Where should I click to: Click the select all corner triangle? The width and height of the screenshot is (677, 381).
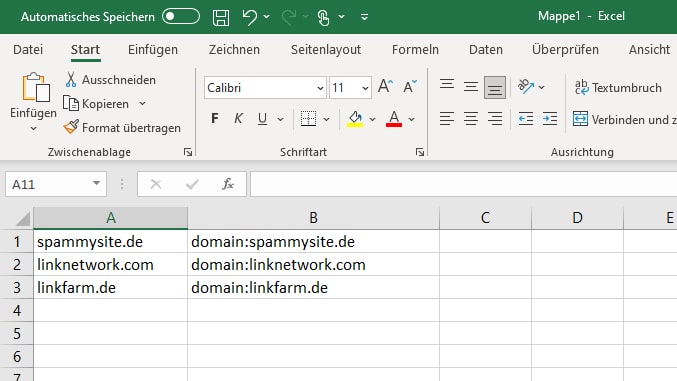click(22, 219)
